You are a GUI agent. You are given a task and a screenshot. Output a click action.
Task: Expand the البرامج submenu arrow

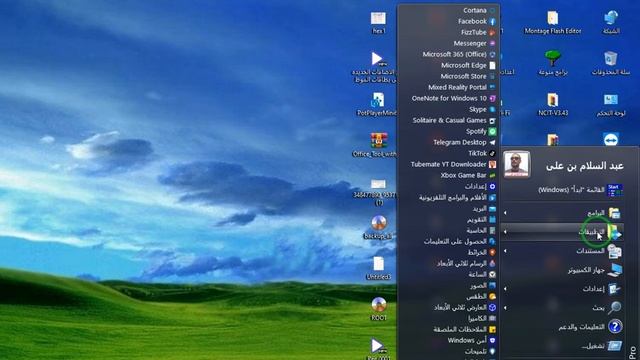point(505,213)
